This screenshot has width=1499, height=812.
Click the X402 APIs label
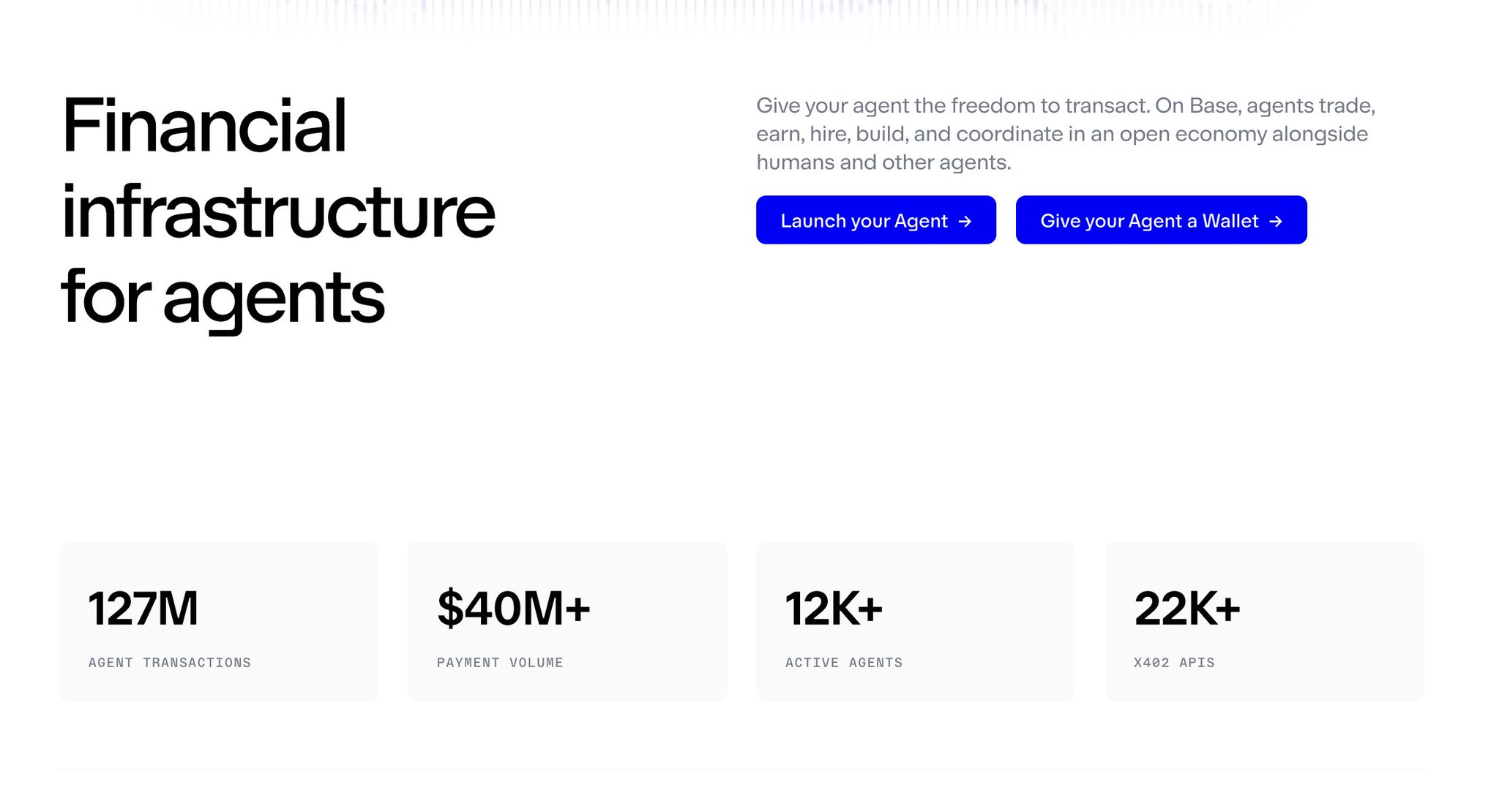point(1174,663)
